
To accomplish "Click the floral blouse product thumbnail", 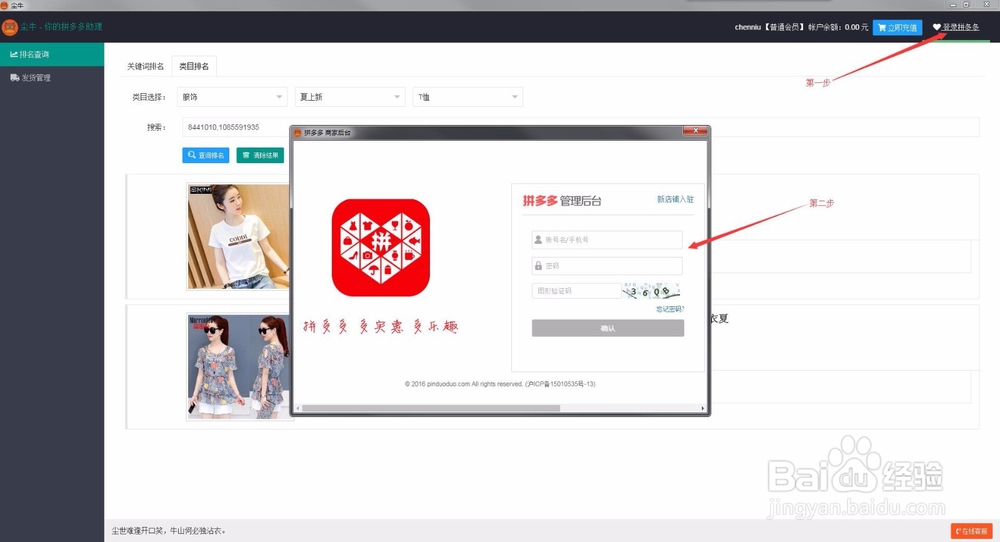I will pos(239,367).
